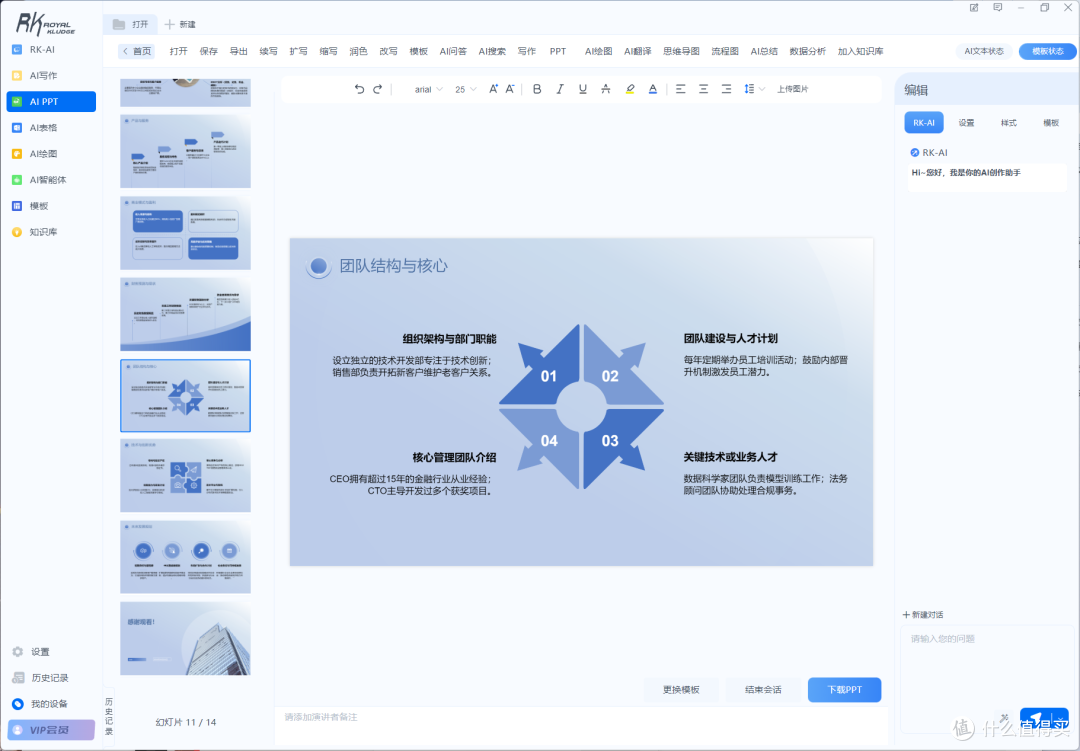Align text to the right

[x=726, y=89]
